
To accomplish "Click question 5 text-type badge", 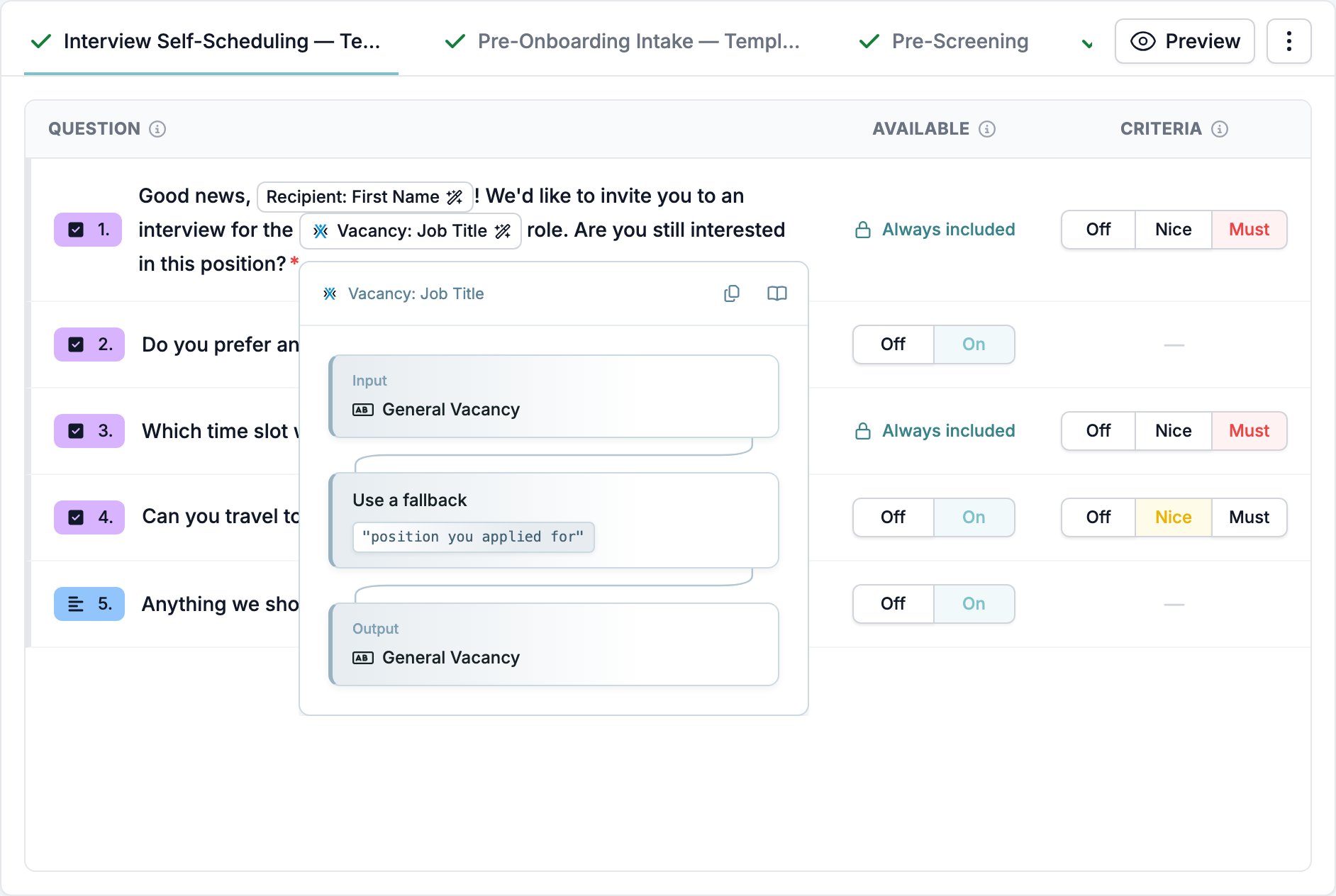I will coord(89,604).
